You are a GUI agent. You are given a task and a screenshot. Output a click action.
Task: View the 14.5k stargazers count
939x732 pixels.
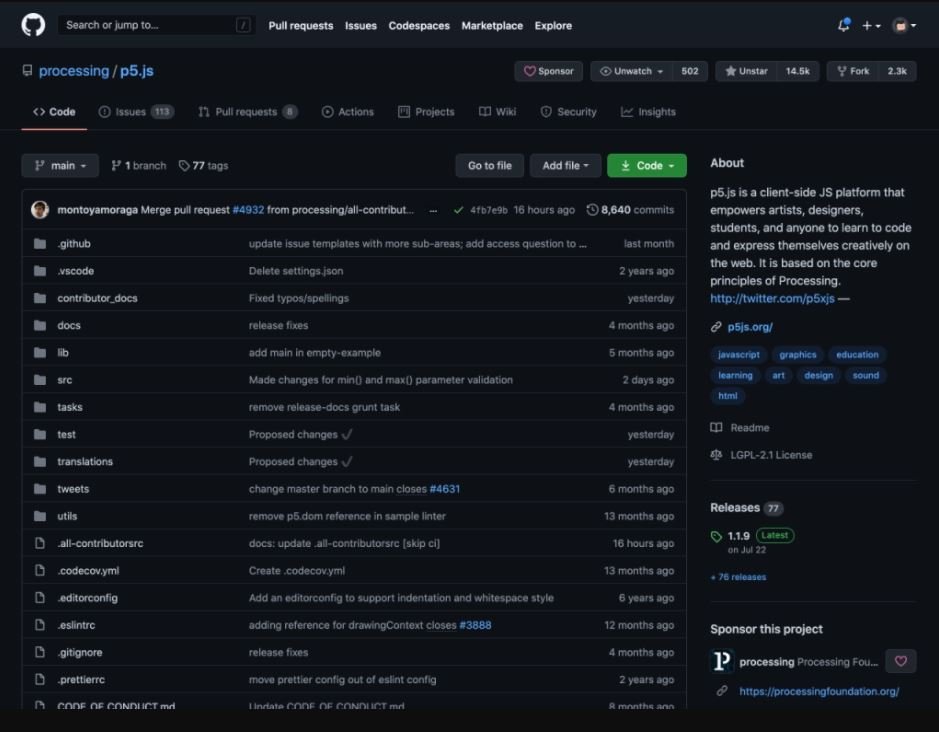798,71
